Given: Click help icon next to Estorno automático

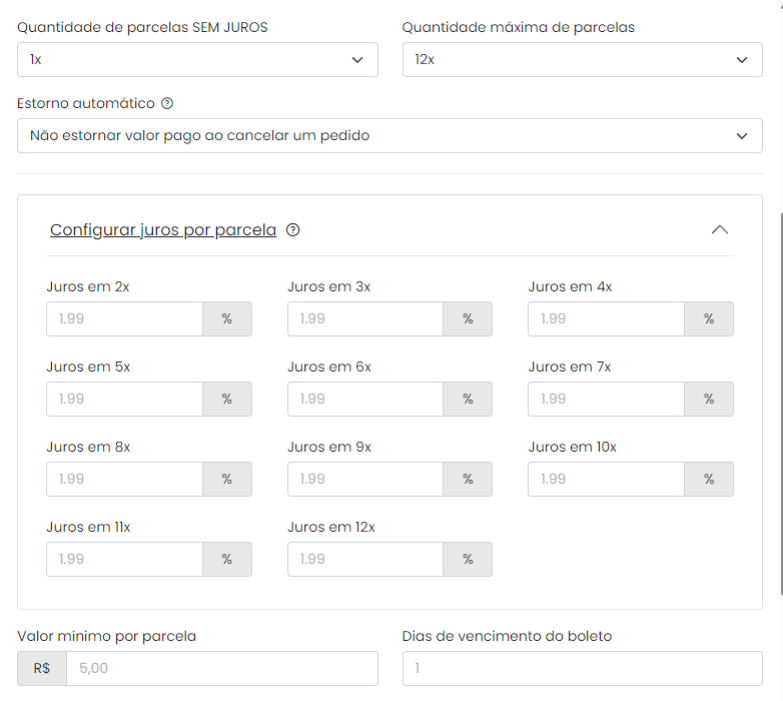Looking at the screenshot, I should point(167,103).
